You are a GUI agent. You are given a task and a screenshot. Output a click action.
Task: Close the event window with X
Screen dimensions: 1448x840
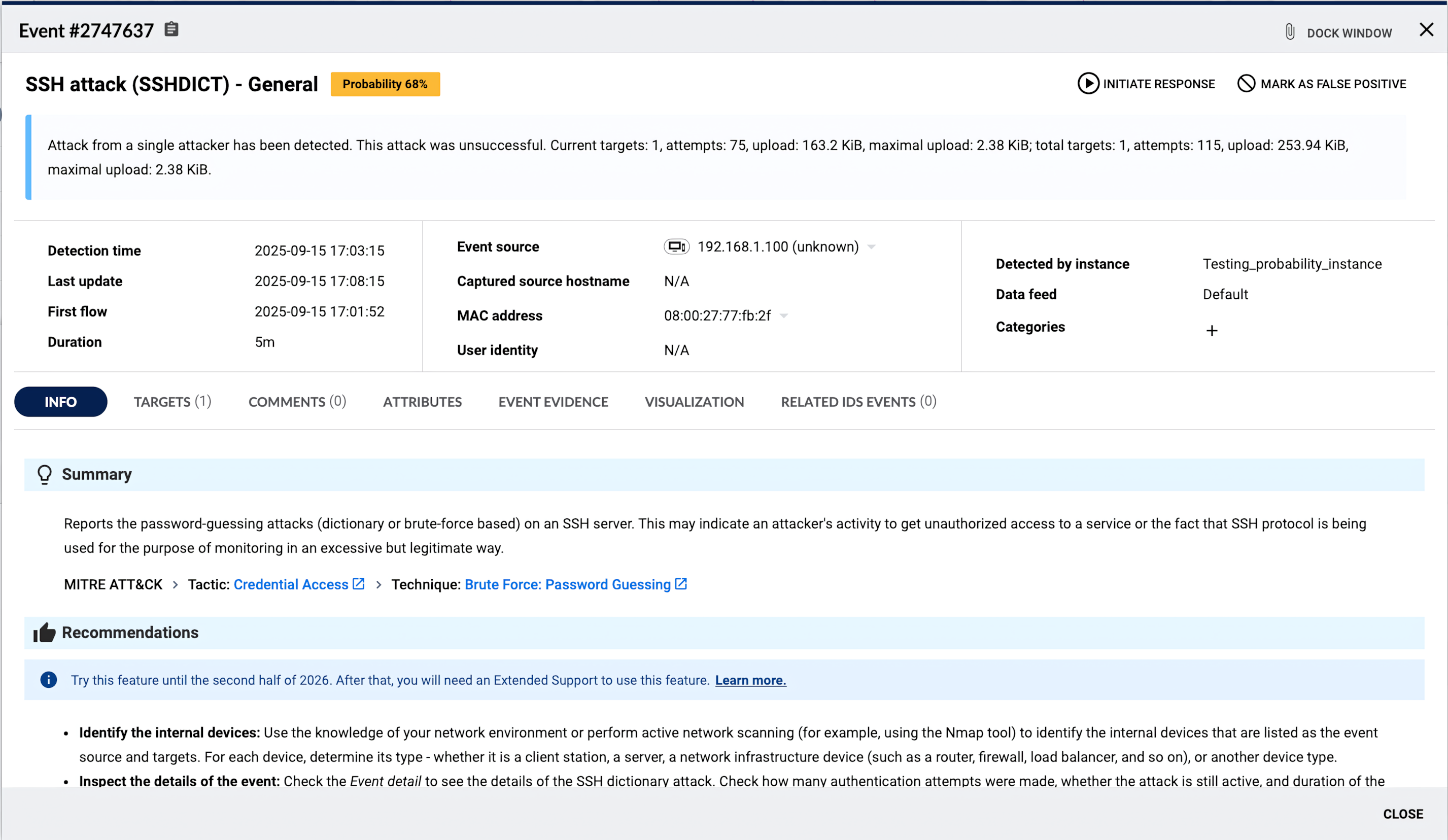[x=1426, y=30]
